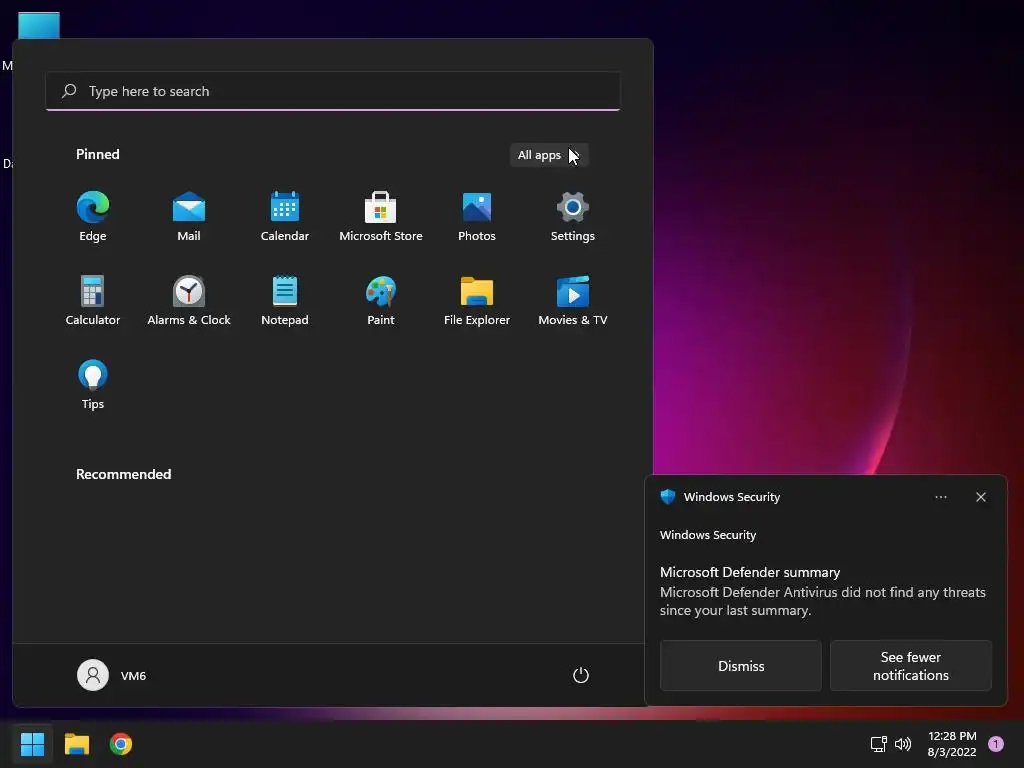Open the notification count badge
Viewport: 1024px width, 768px height.
tap(995, 744)
